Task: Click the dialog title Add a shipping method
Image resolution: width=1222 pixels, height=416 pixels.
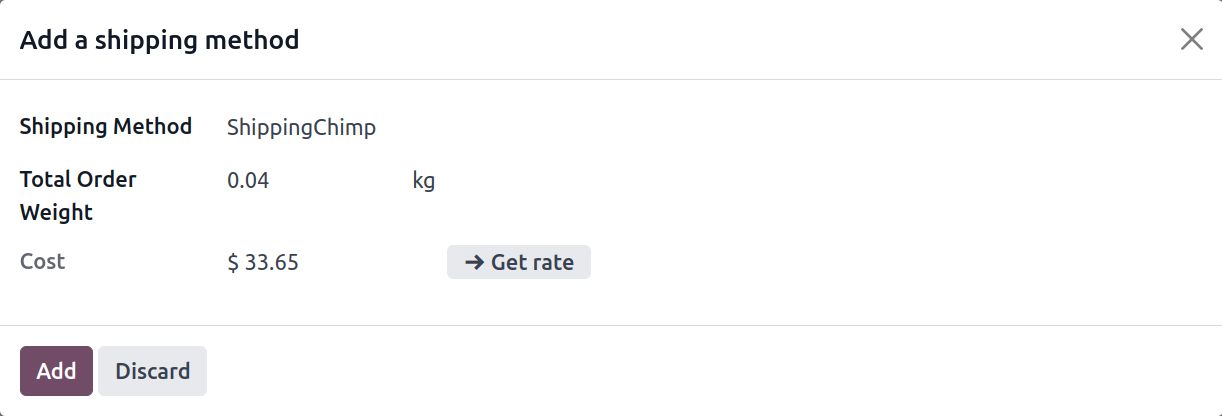Action: pos(160,40)
